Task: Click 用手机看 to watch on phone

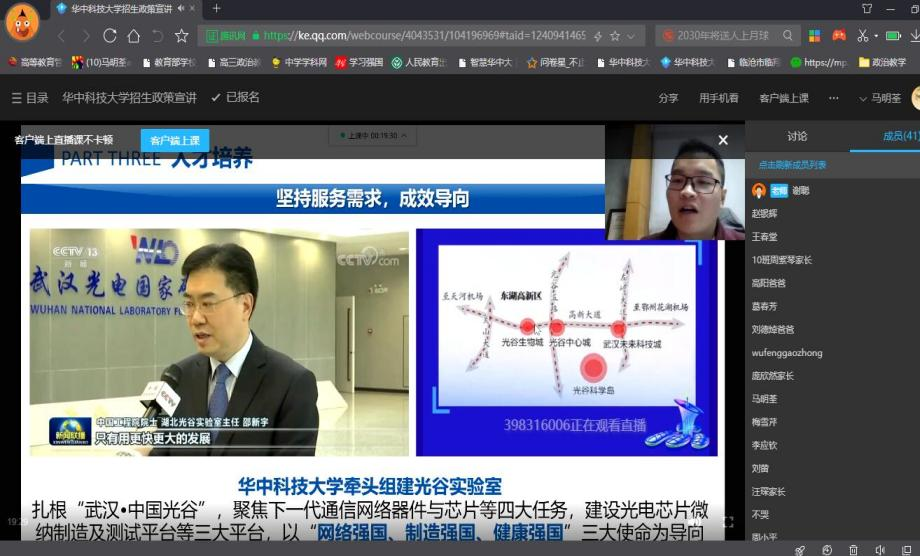Action: click(x=718, y=98)
